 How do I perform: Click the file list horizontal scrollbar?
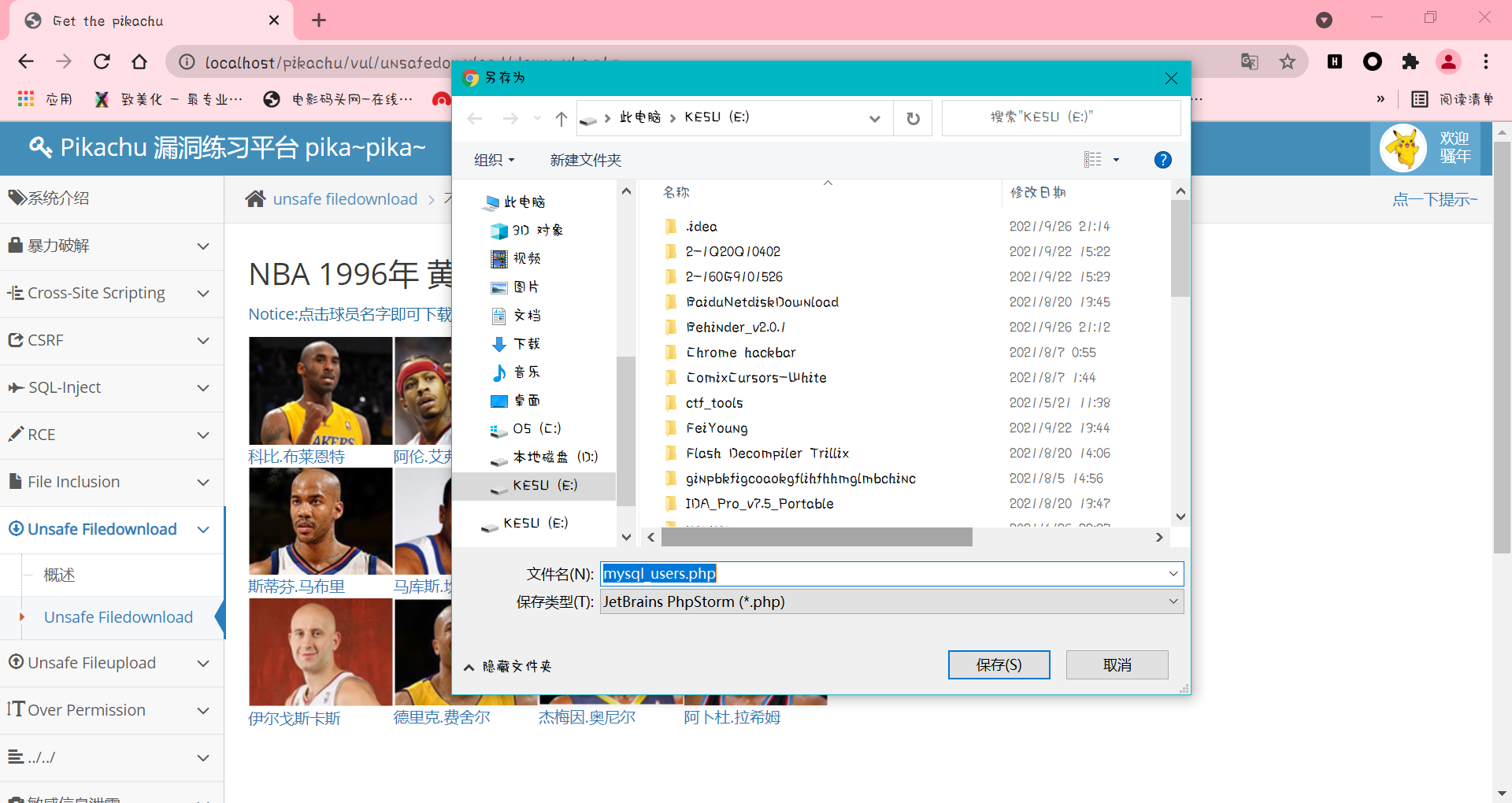pos(817,537)
